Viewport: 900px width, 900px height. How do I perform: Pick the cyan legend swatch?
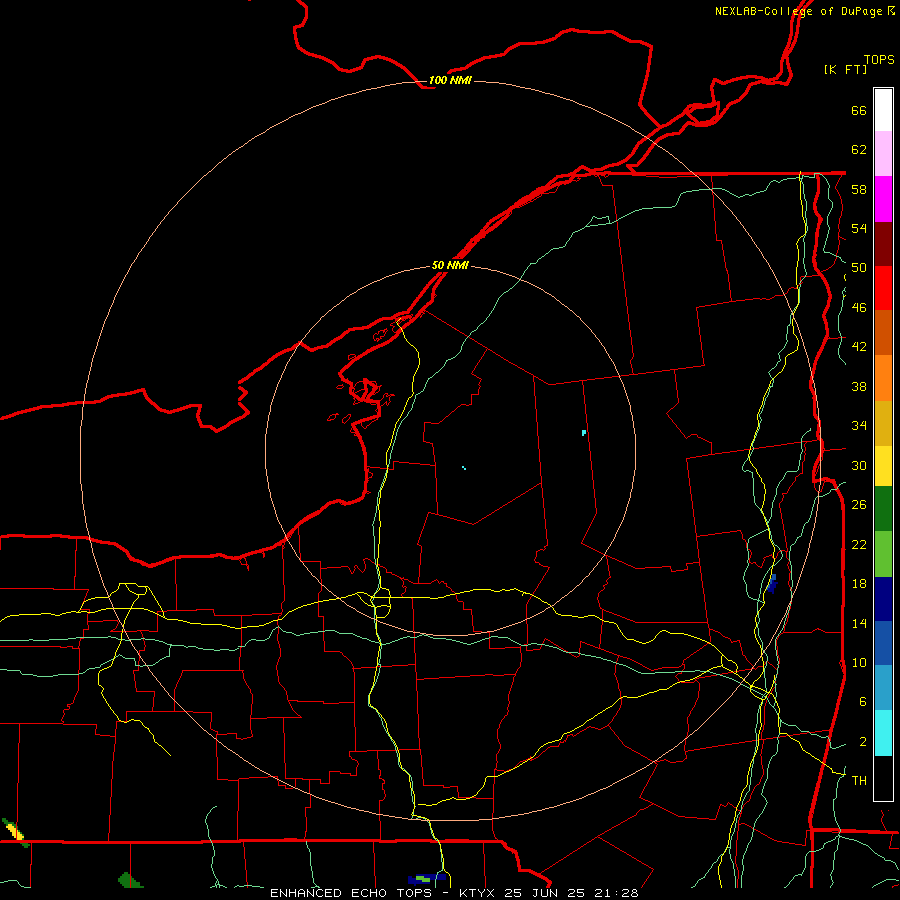click(883, 733)
